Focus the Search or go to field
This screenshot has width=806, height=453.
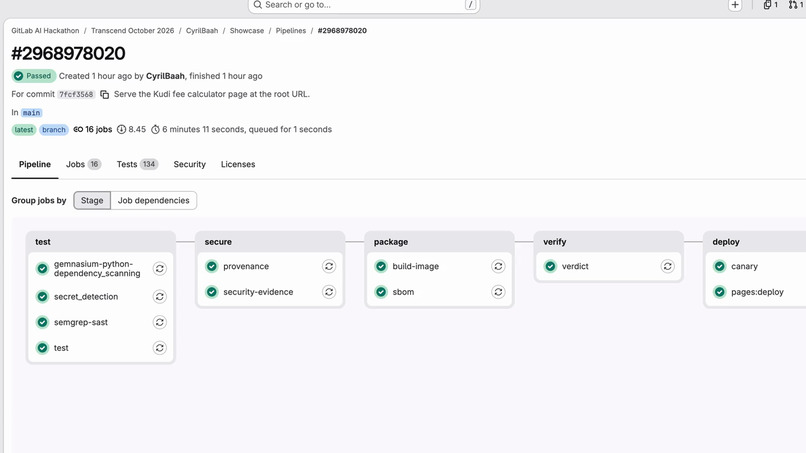pyautogui.click(x=364, y=5)
